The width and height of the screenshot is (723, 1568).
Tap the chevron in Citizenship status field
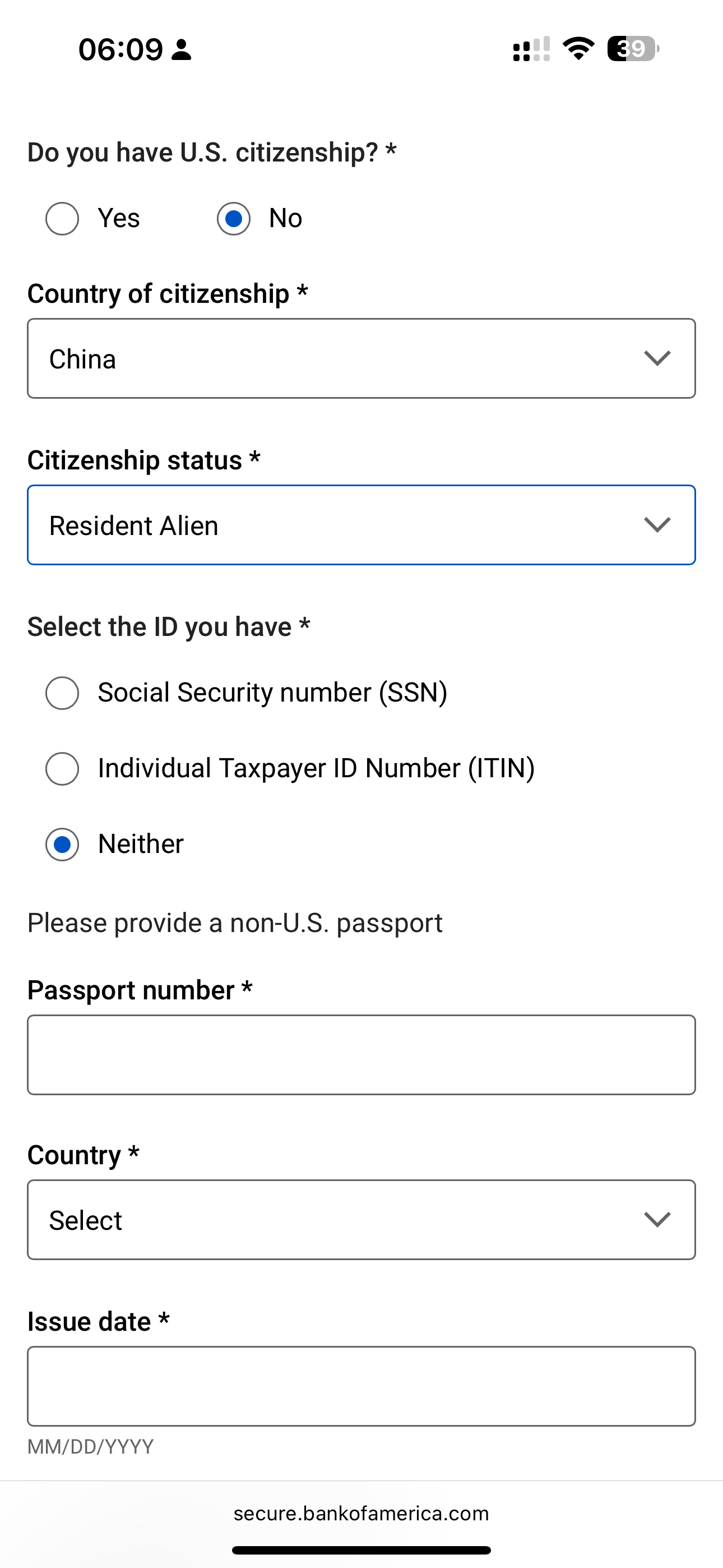pos(657,525)
